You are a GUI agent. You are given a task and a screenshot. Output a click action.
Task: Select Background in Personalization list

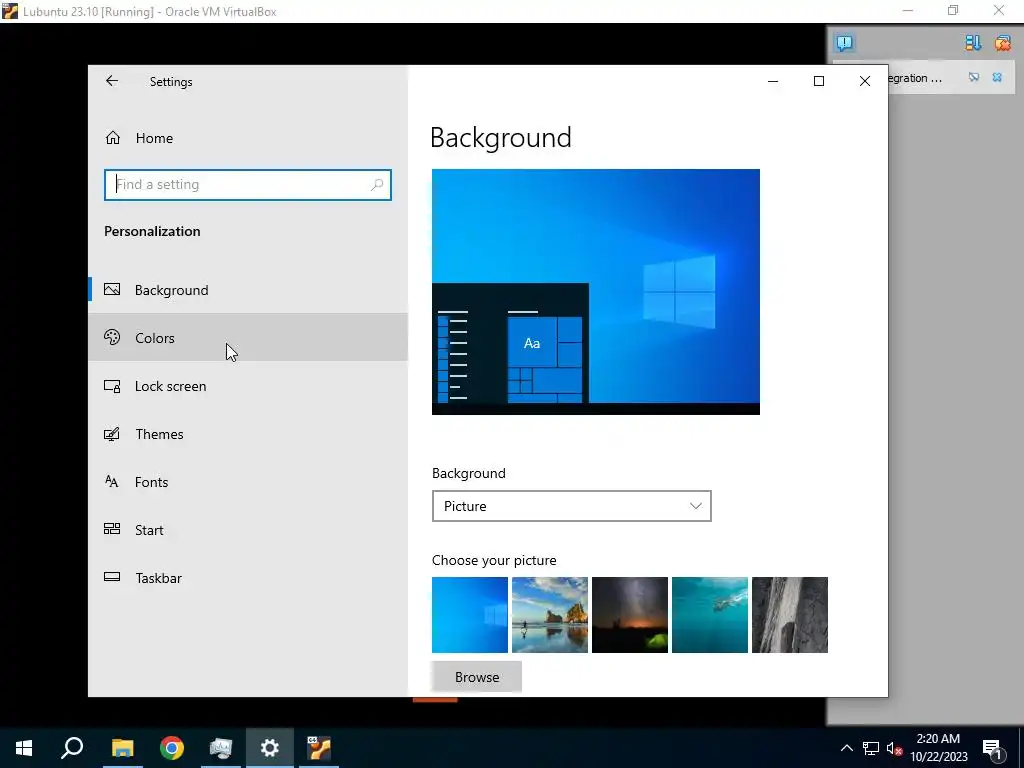248,290
